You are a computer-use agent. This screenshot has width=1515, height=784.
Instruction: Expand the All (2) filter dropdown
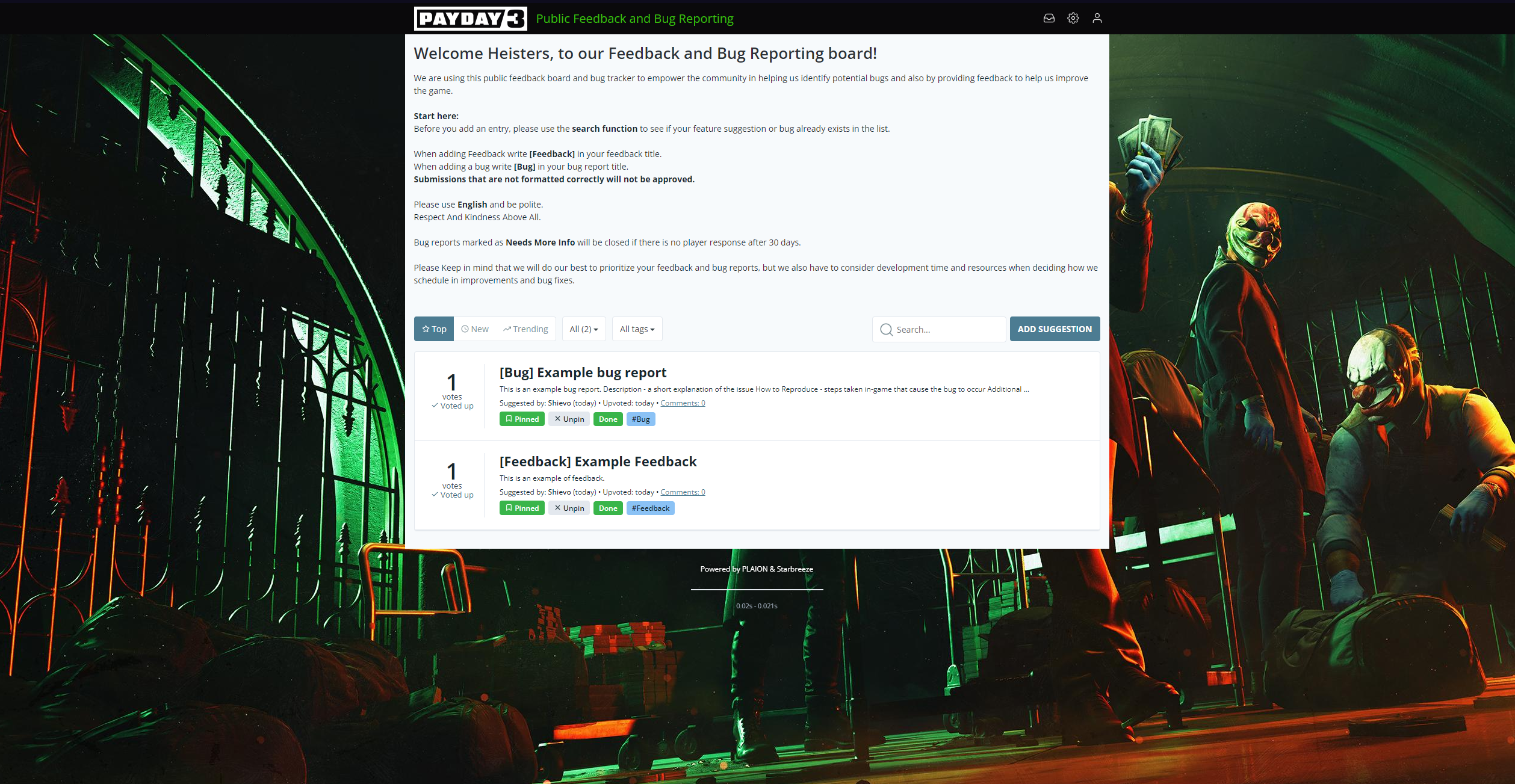(x=584, y=328)
